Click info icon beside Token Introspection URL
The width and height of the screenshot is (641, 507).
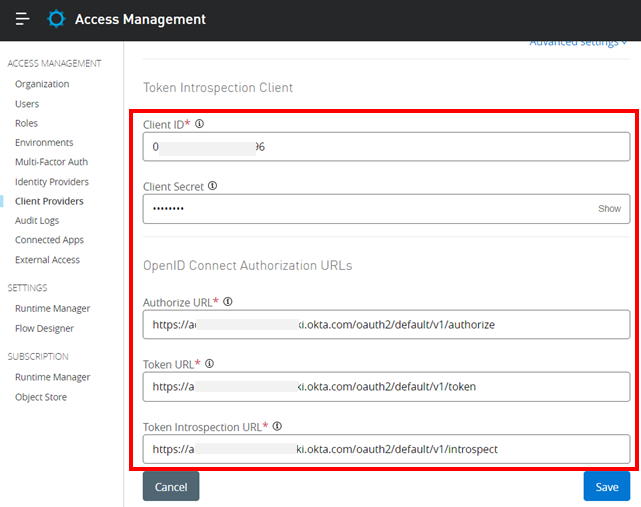tap(276, 426)
